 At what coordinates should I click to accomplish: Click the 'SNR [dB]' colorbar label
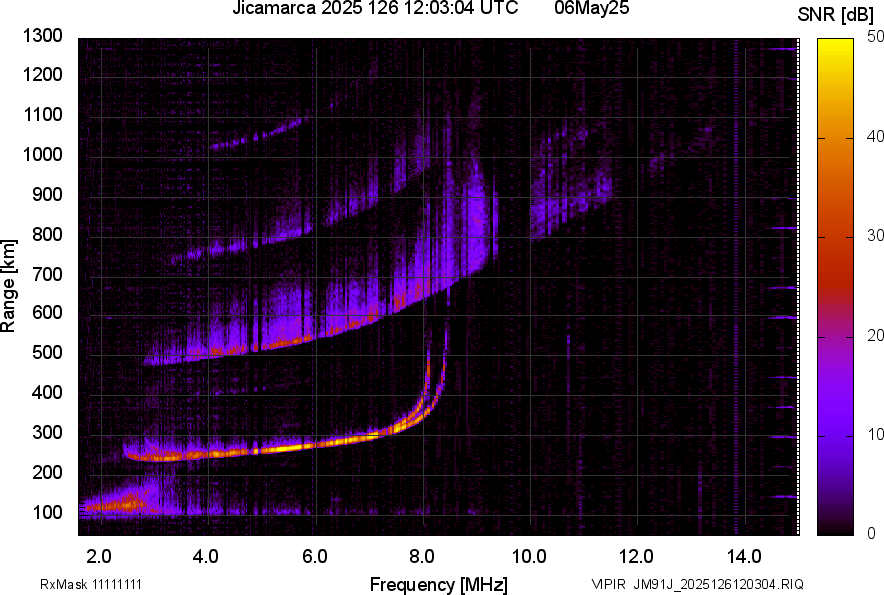[836, 15]
